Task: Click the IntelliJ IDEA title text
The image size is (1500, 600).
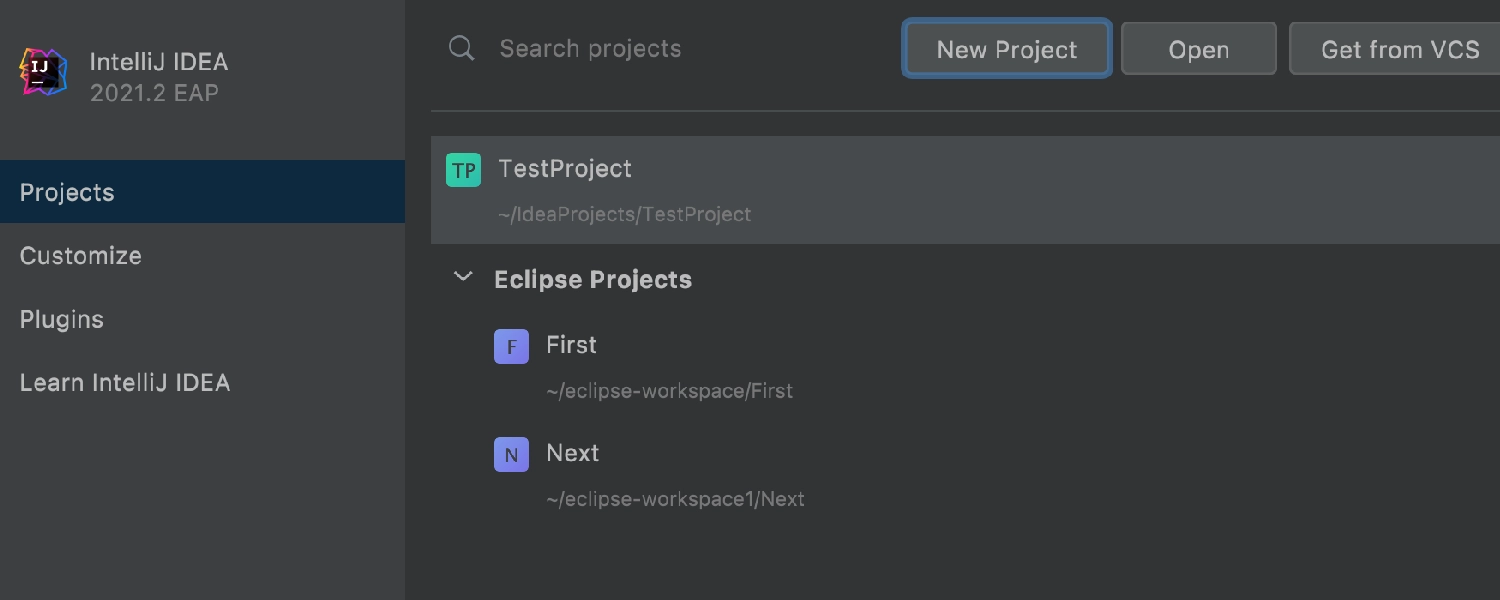Action: (x=159, y=61)
